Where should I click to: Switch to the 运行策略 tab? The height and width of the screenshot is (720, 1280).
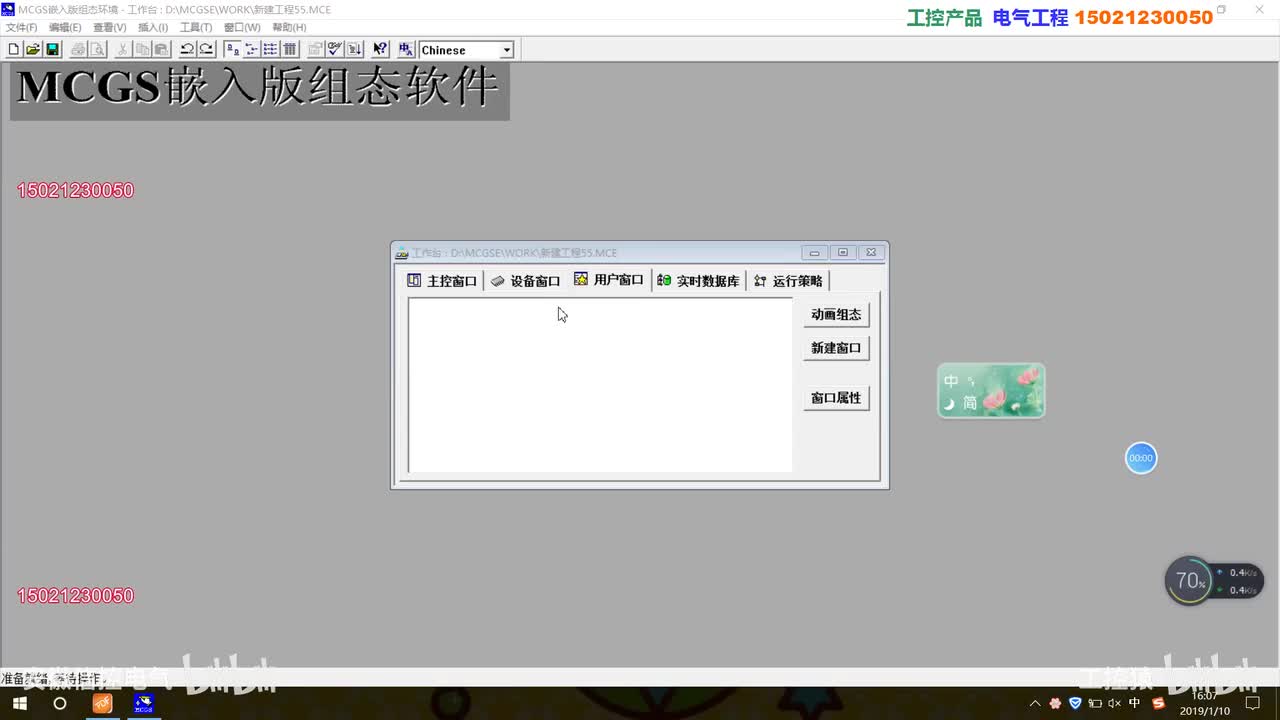(x=789, y=281)
